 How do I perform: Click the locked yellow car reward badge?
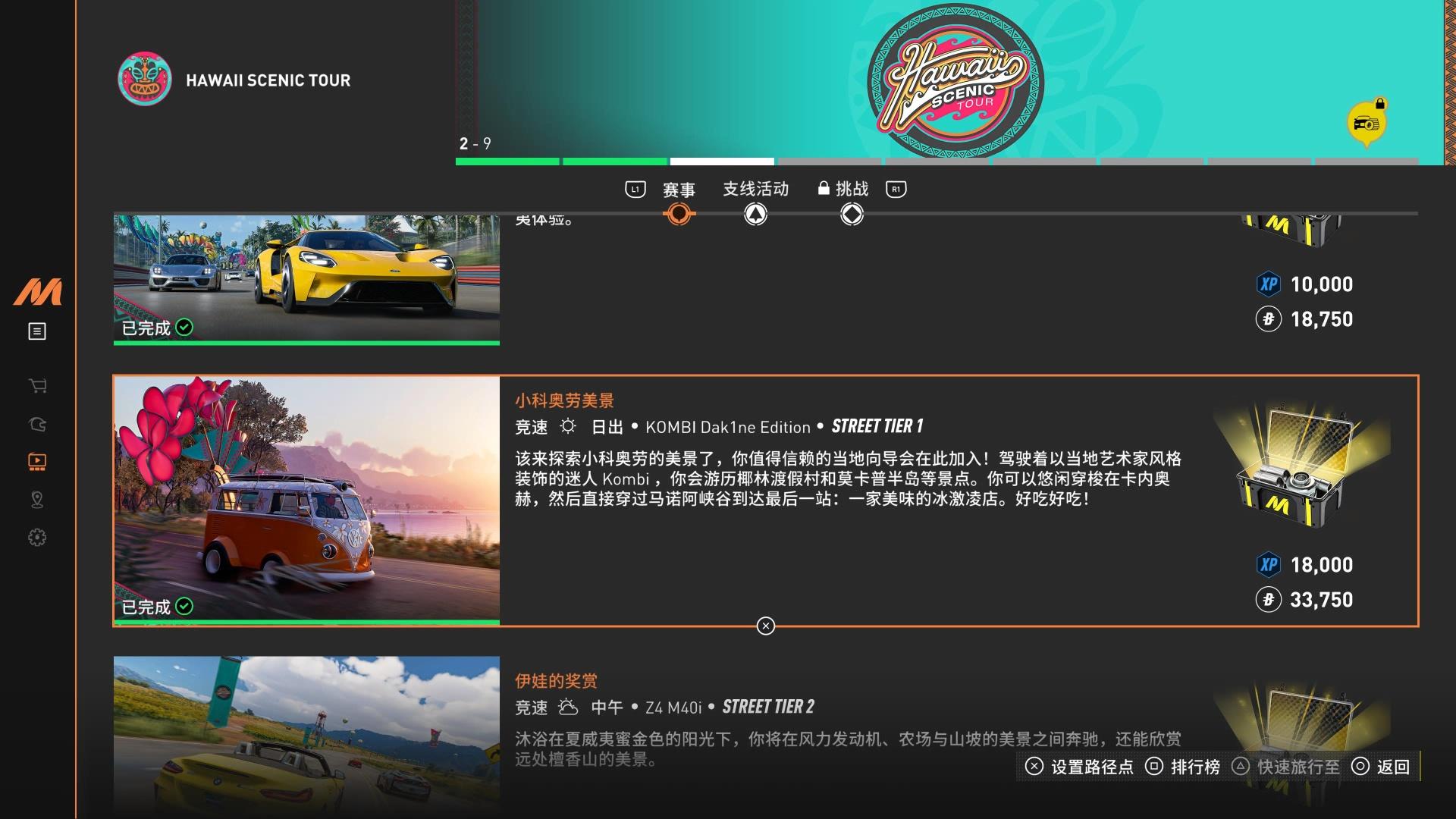[x=1367, y=123]
